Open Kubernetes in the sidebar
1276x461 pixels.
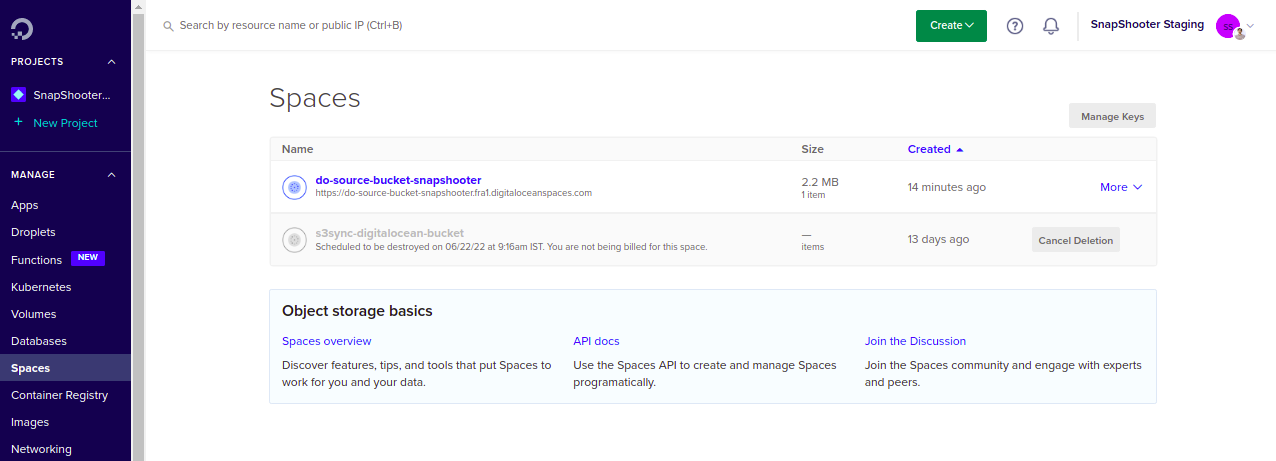tap(41, 287)
